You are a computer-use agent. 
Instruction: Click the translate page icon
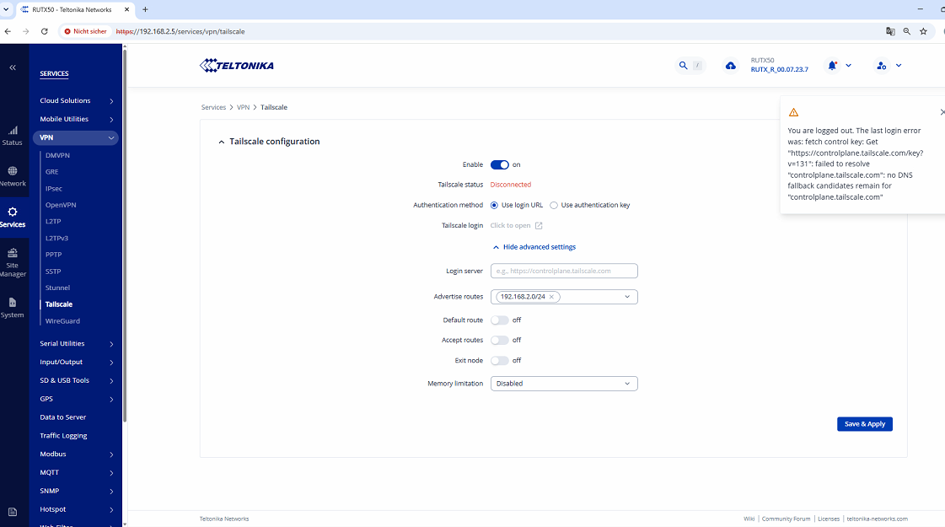coord(890,31)
